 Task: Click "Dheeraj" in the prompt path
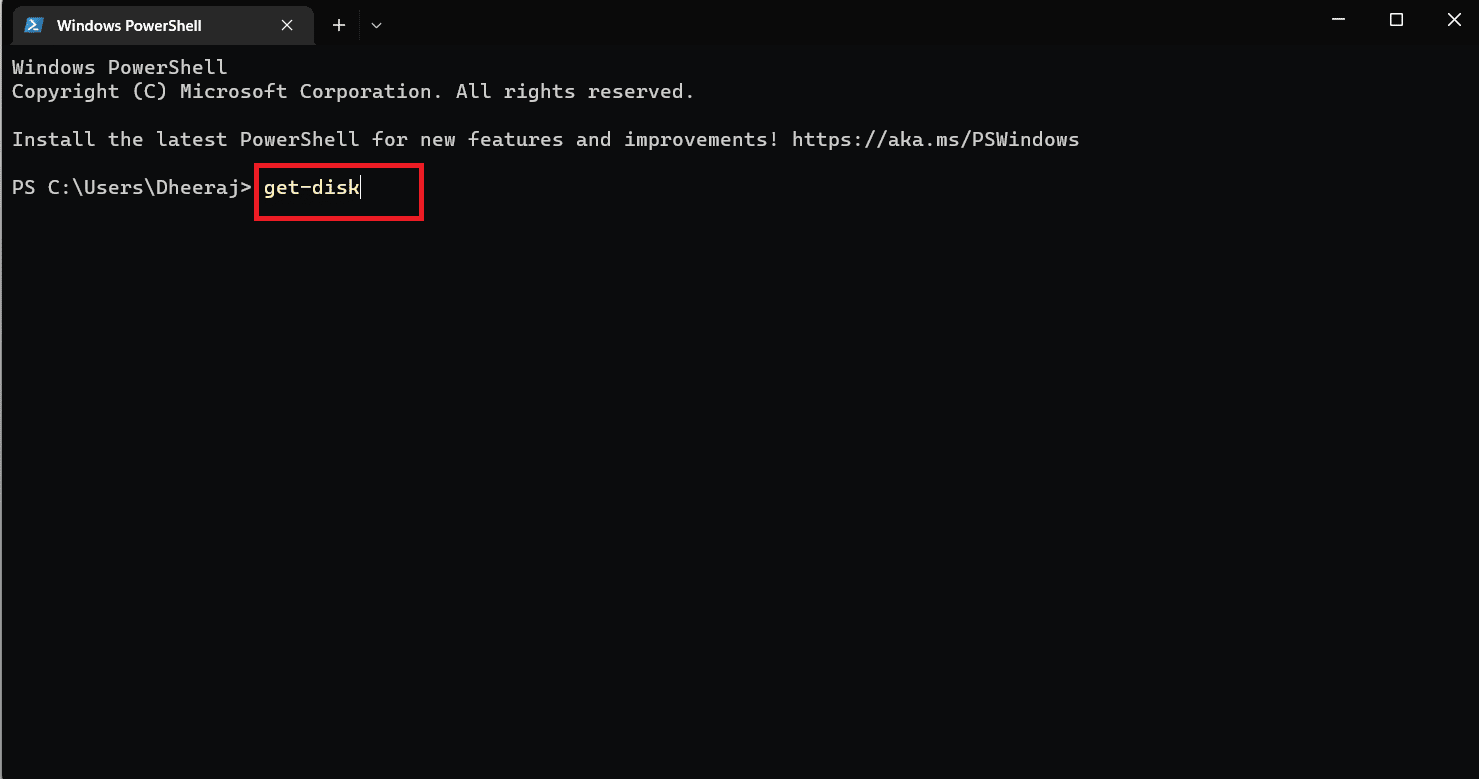click(x=197, y=187)
